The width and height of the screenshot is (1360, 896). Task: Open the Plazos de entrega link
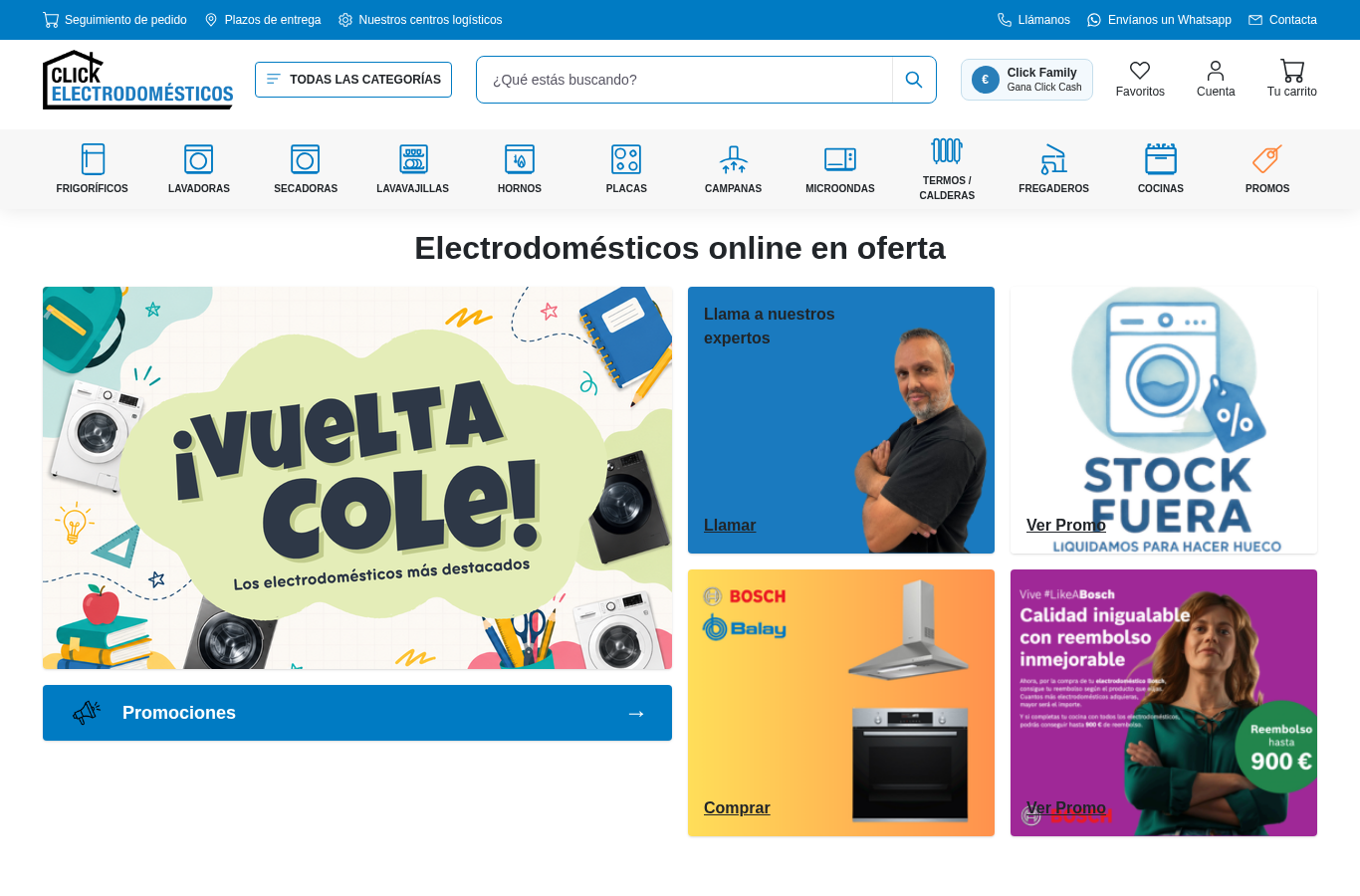[x=273, y=20]
